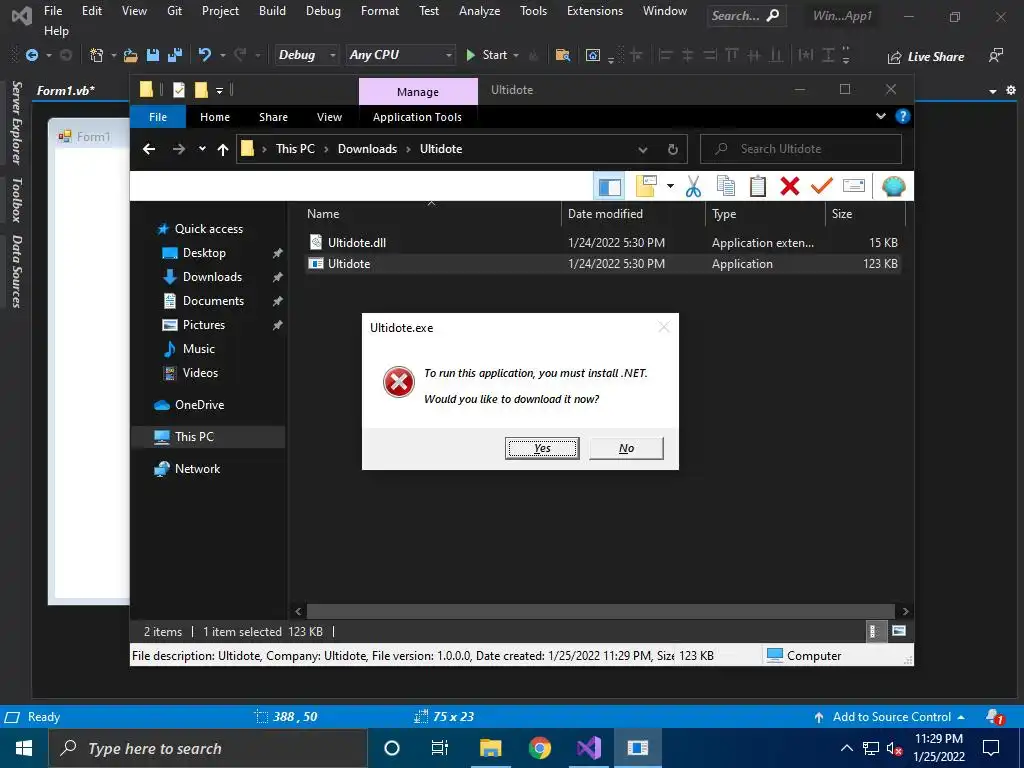Switch to large icons view layout
1024x768 pixels.
pos(899,631)
